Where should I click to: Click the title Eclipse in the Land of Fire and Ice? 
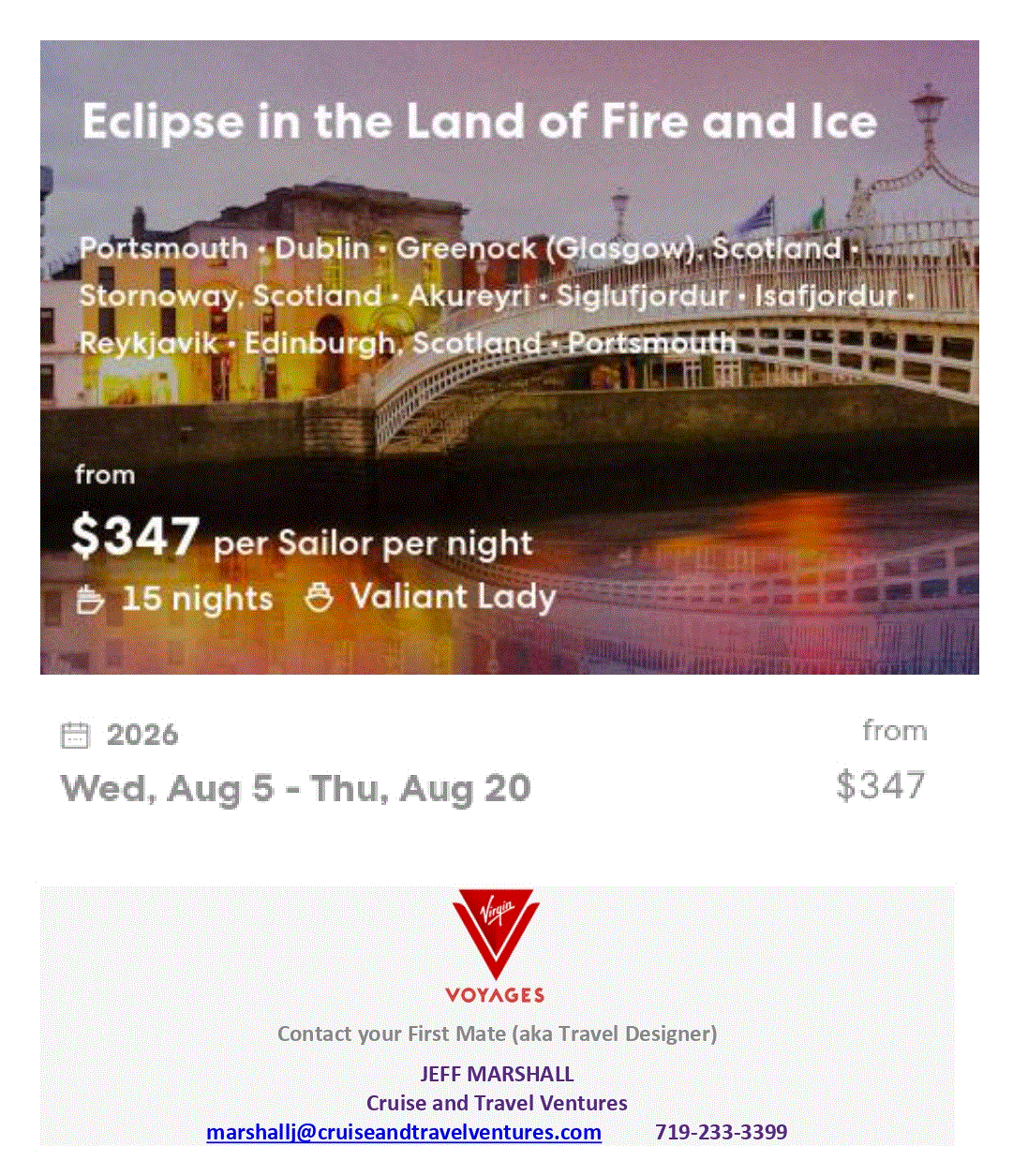tap(480, 122)
